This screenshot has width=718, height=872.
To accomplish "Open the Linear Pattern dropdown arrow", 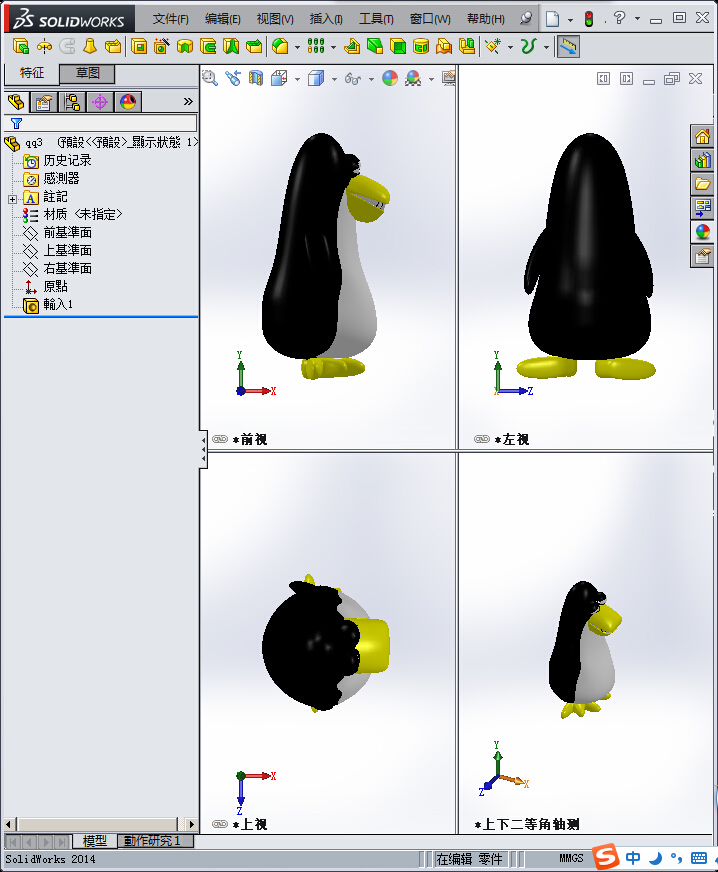I will [333, 47].
